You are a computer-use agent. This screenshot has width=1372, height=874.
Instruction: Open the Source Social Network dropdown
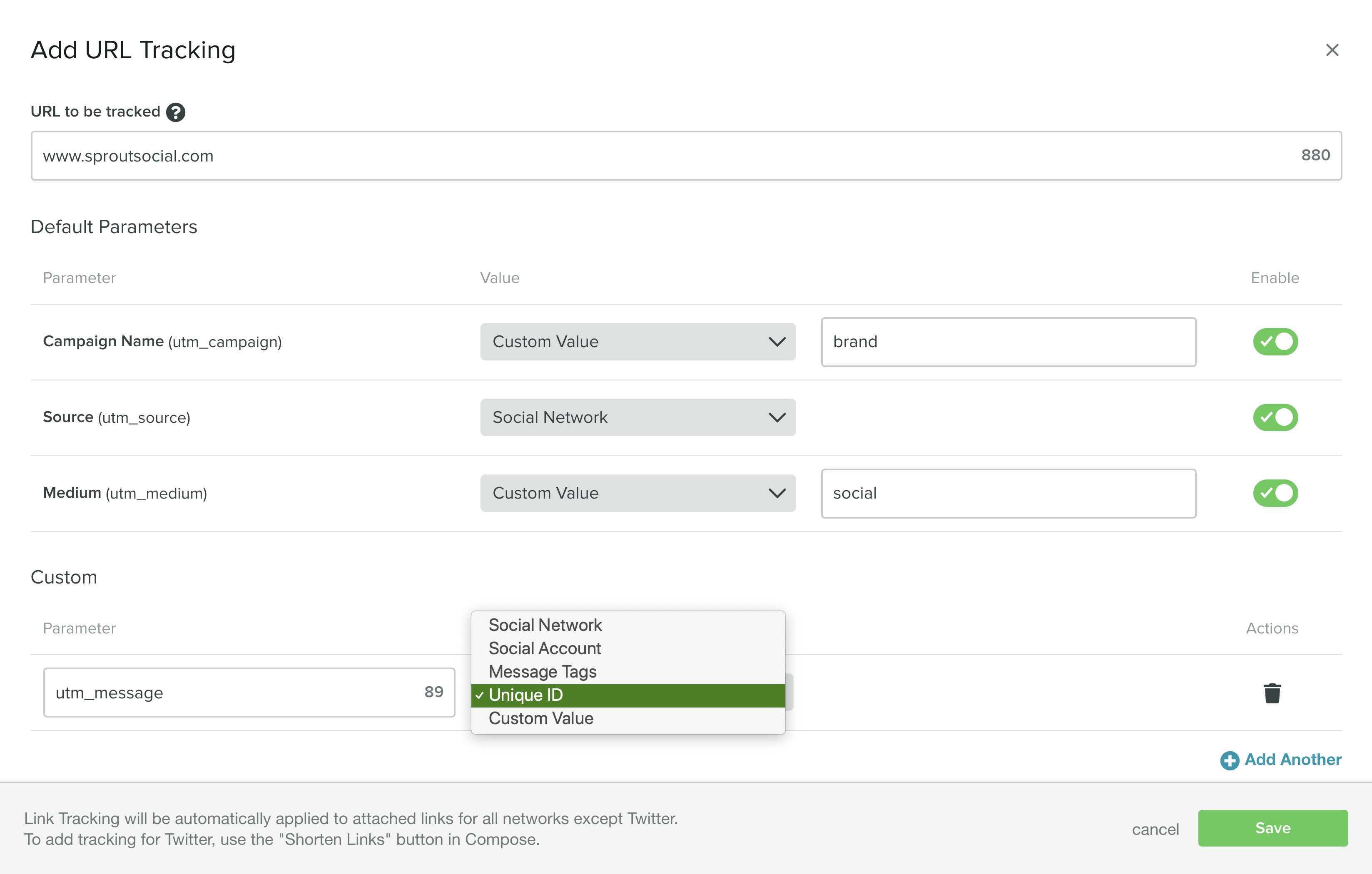pos(637,417)
